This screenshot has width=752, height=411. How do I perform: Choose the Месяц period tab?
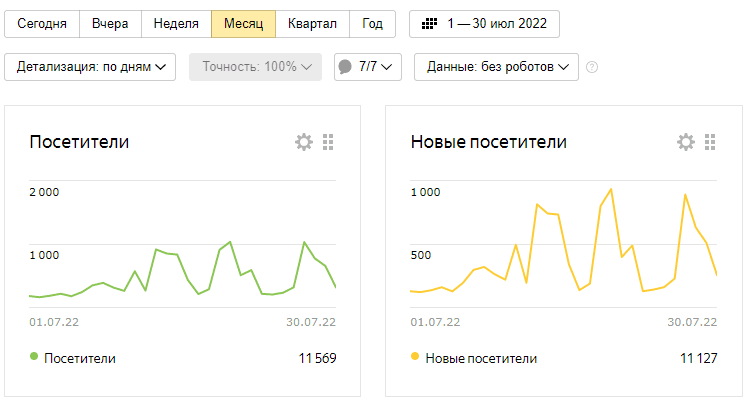click(243, 23)
